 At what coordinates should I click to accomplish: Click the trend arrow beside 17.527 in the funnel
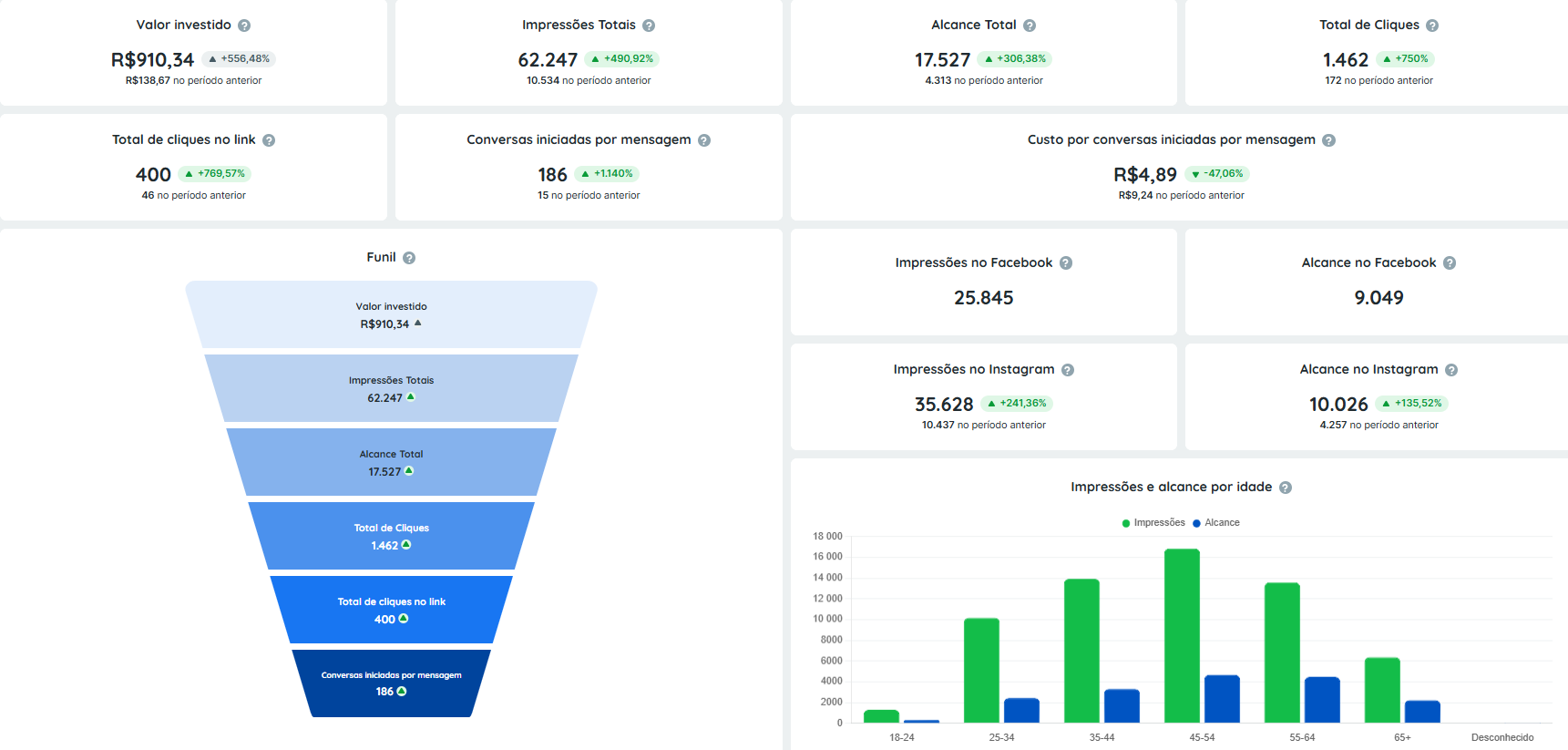click(x=409, y=470)
